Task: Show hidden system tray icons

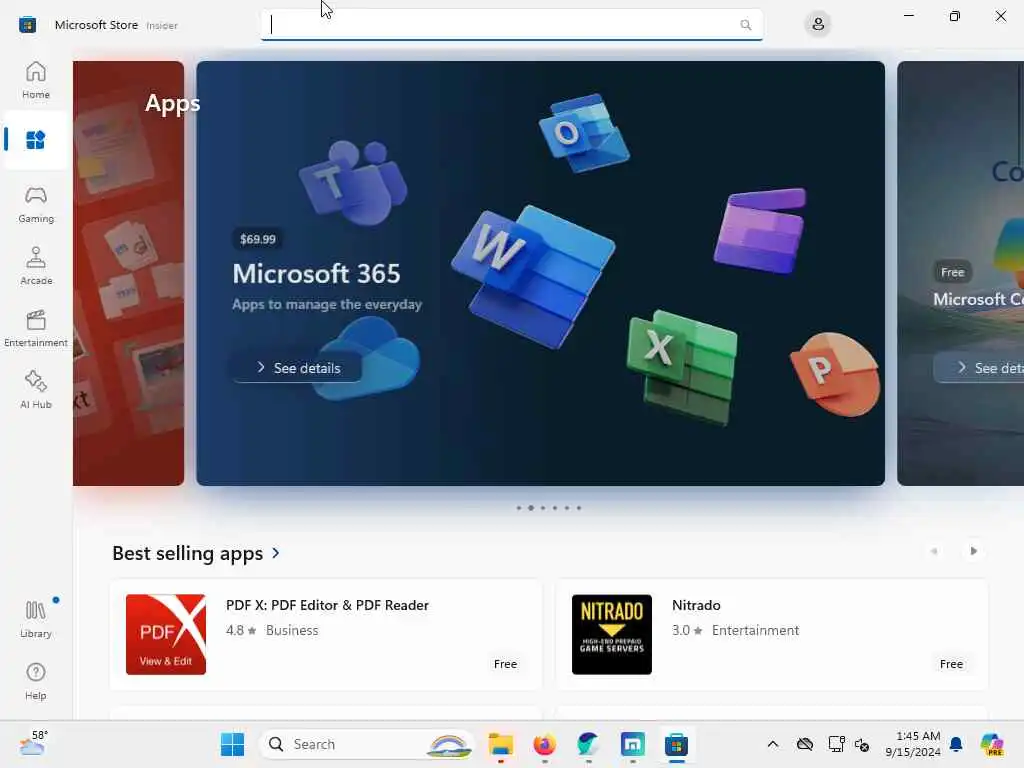Action: coord(773,744)
